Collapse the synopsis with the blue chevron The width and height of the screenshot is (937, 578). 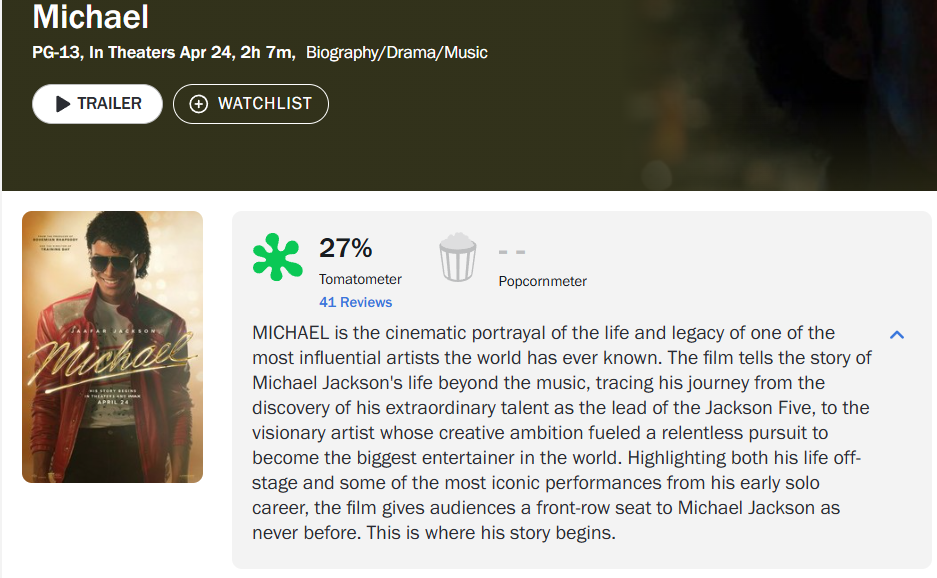tap(897, 334)
